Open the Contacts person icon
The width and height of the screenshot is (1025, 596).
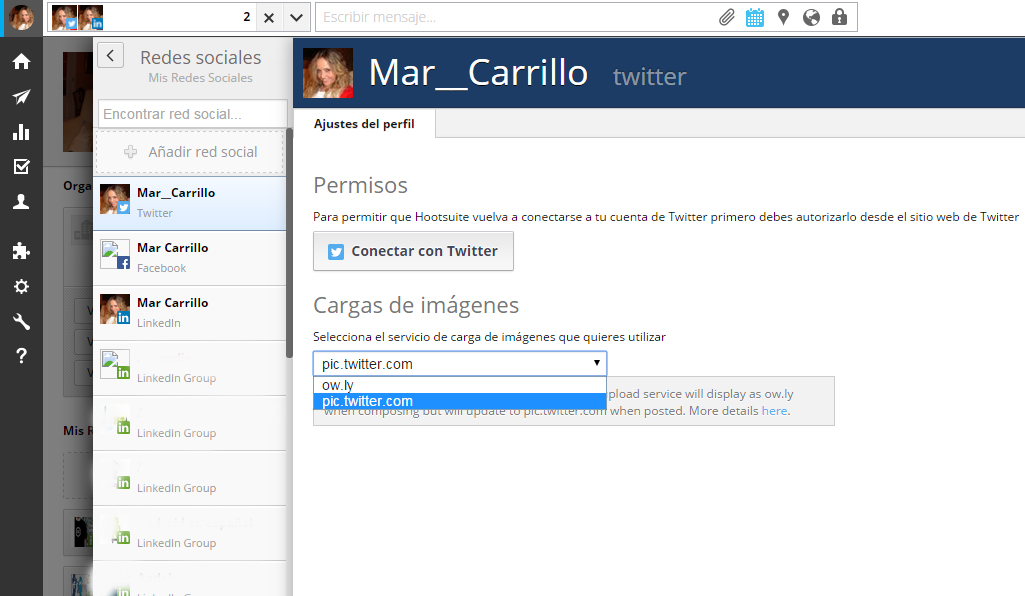pyautogui.click(x=21, y=202)
